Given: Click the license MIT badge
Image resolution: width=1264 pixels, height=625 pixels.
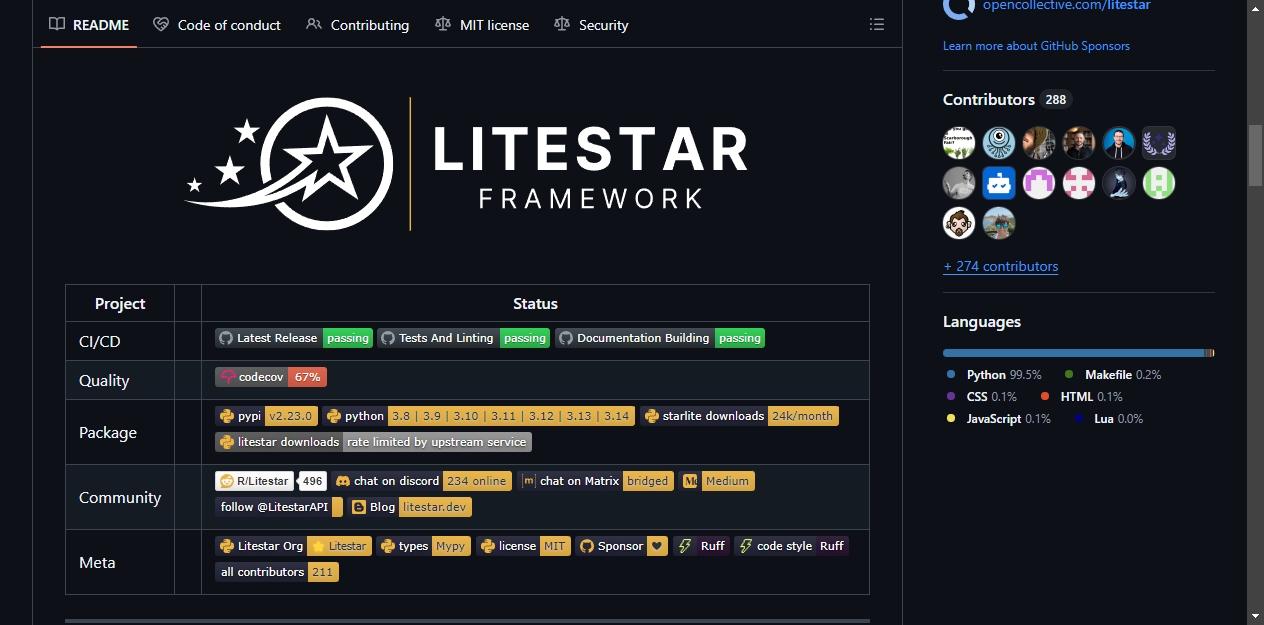Looking at the screenshot, I should click(523, 546).
